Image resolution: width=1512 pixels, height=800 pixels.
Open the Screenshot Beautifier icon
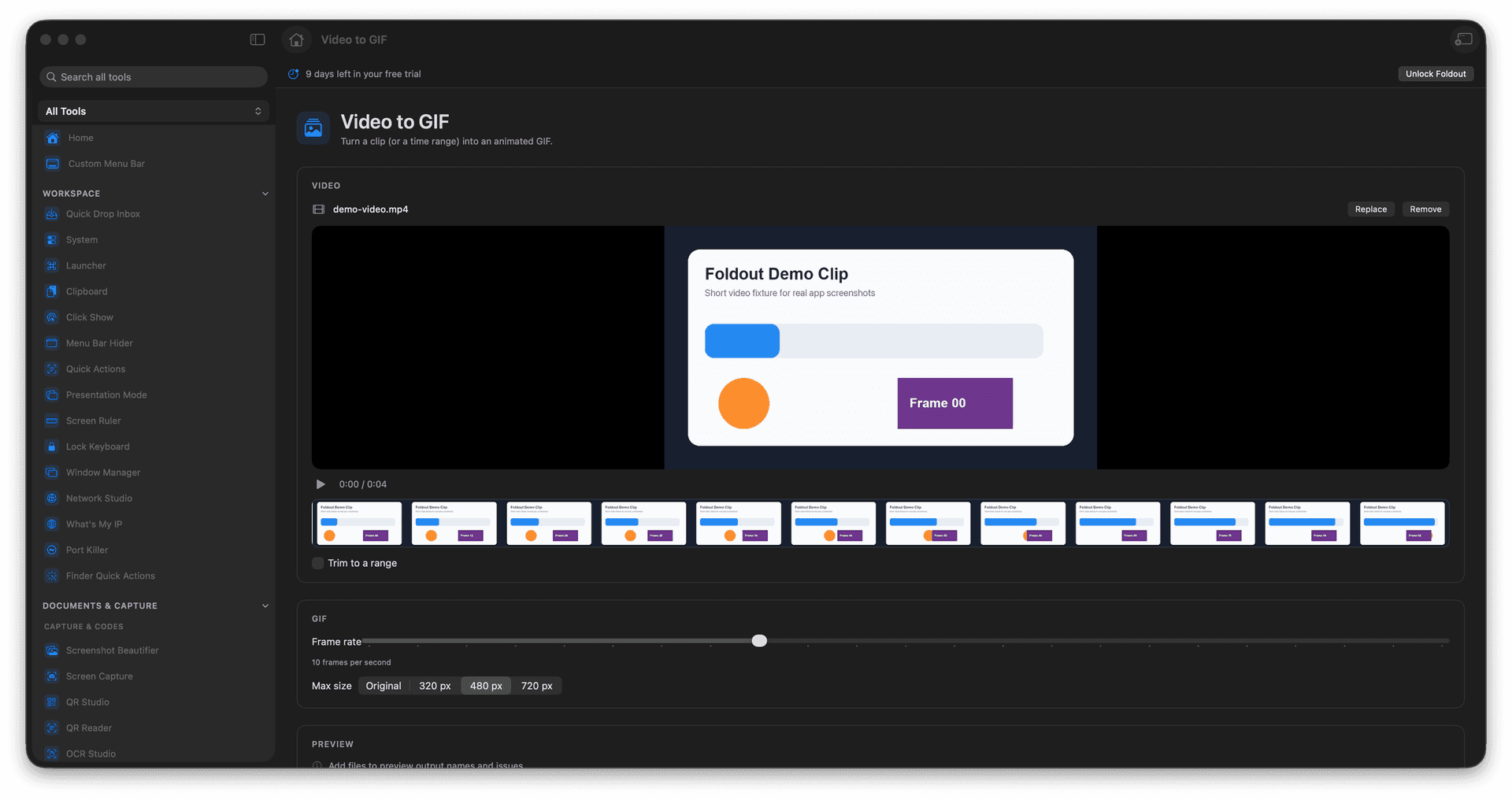click(52, 650)
